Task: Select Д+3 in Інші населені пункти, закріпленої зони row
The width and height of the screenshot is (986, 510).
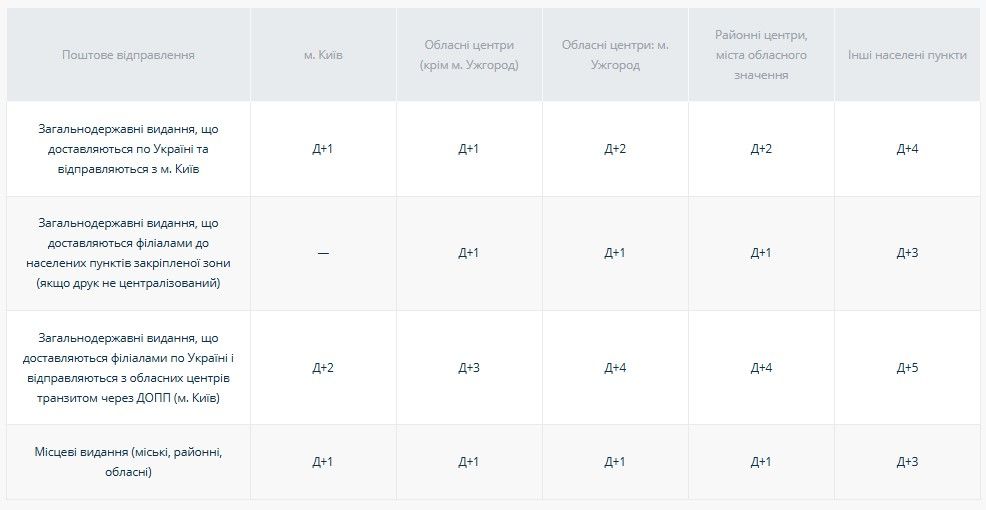Action: point(907,253)
